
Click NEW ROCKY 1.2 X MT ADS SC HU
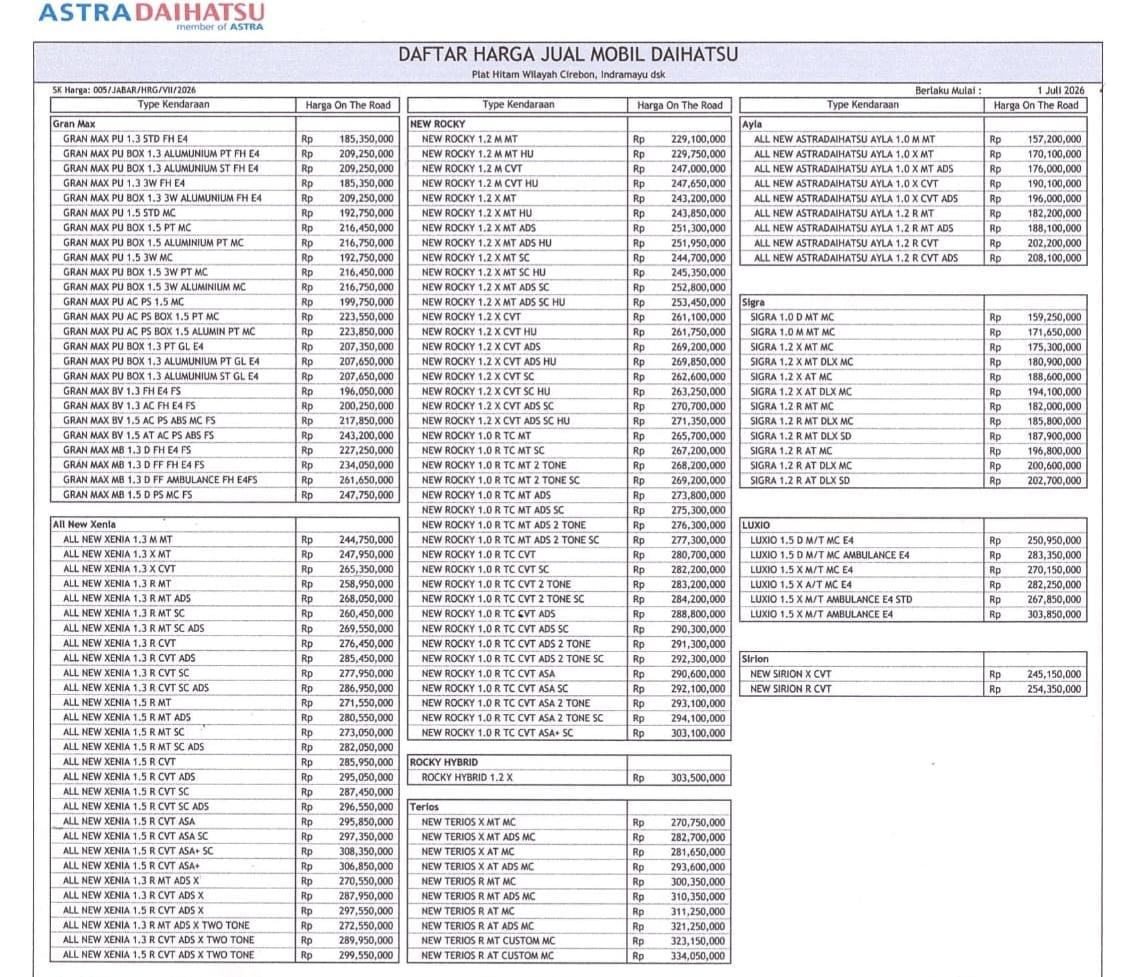[x=569, y=302]
